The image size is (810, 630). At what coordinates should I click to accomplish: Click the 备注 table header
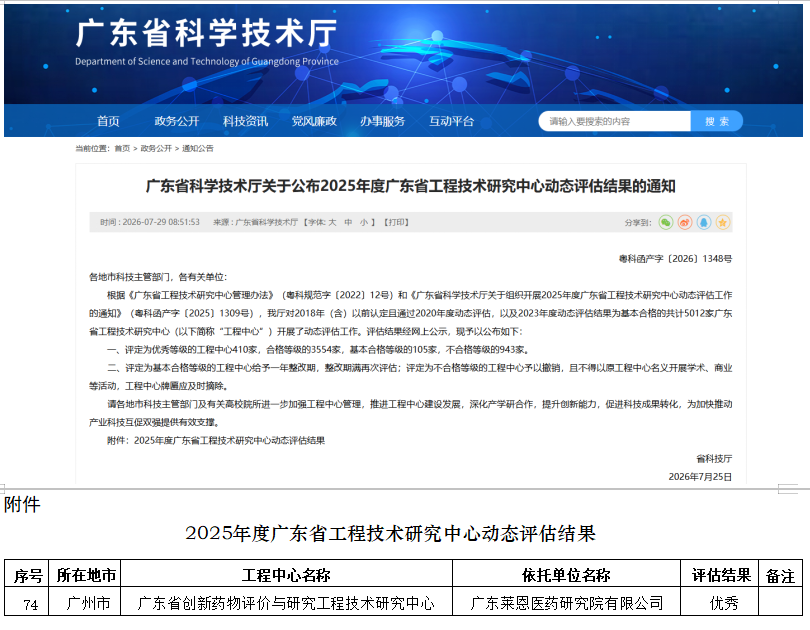pyautogui.click(x=780, y=575)
